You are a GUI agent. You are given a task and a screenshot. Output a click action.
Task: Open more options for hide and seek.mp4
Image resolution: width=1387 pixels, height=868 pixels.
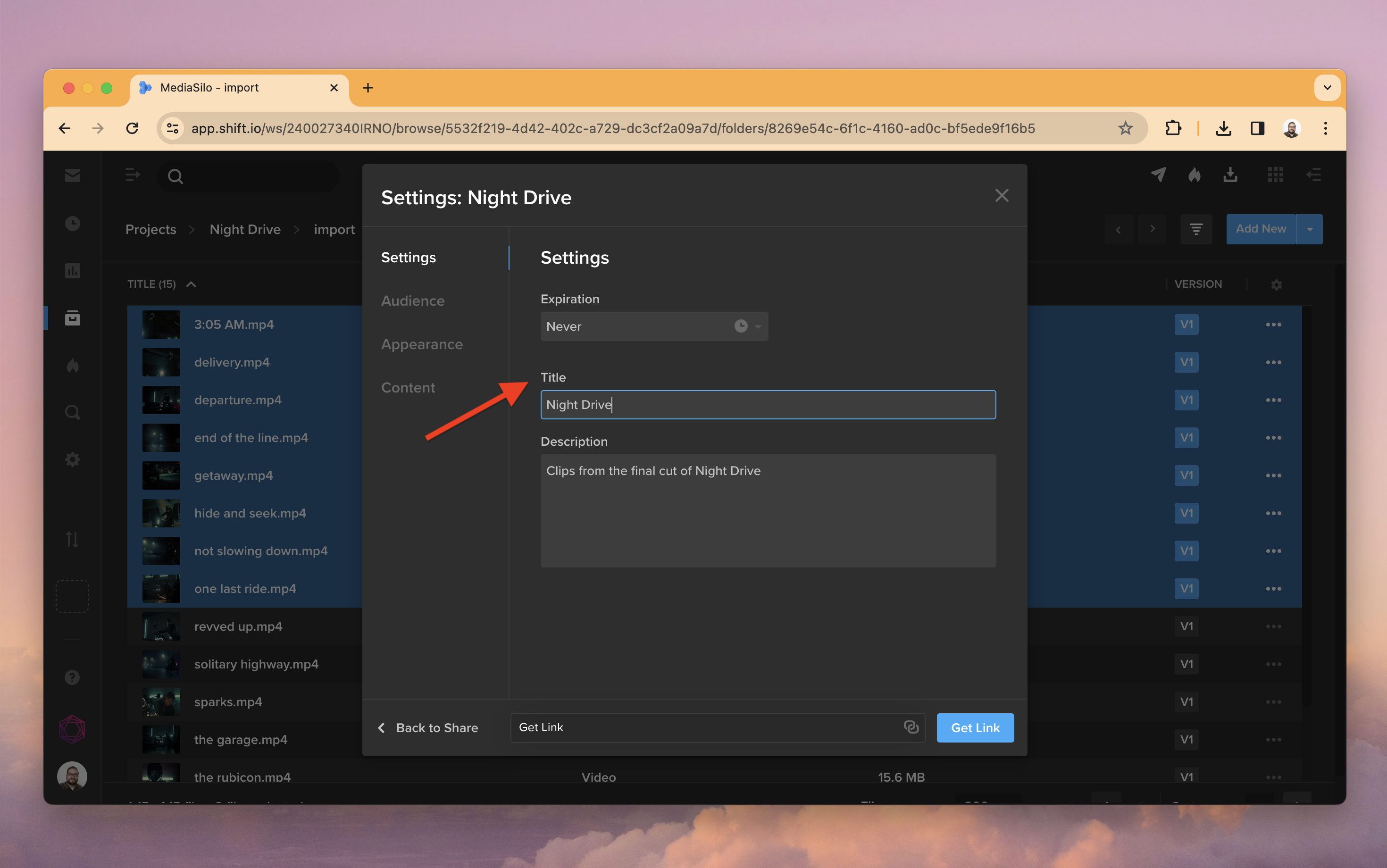(1273, 513)
